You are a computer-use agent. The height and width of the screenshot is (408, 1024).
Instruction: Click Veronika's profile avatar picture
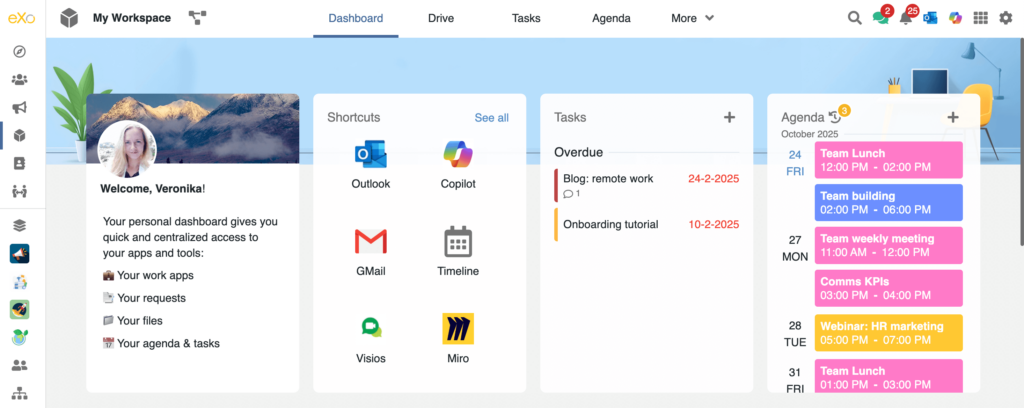127,151
